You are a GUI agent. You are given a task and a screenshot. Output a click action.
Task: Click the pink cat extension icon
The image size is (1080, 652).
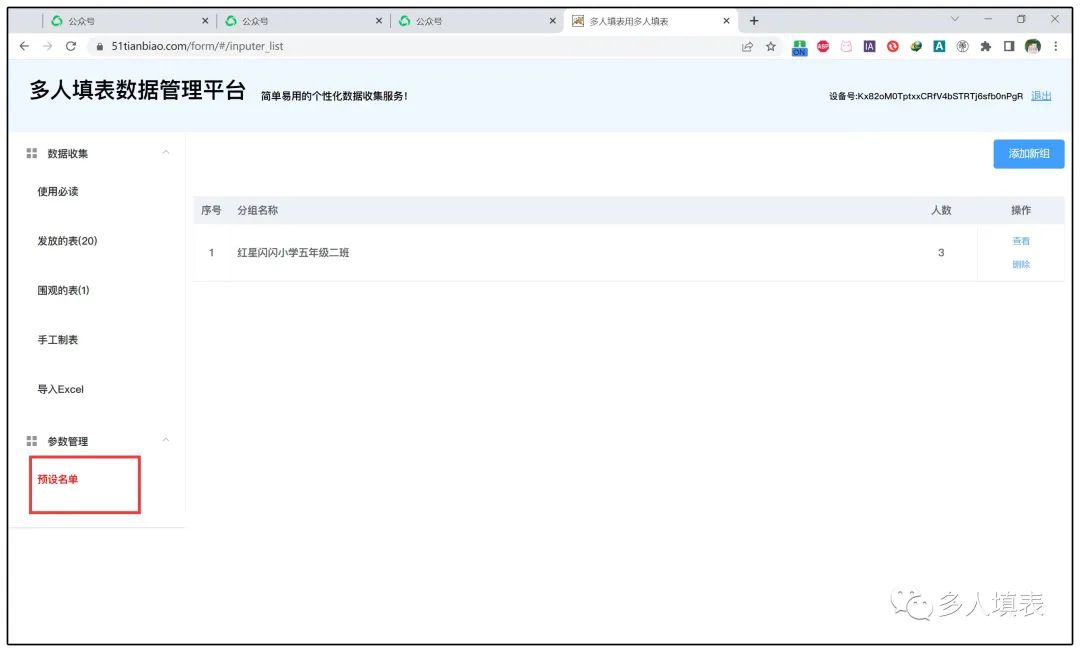[x=846, y=46]
